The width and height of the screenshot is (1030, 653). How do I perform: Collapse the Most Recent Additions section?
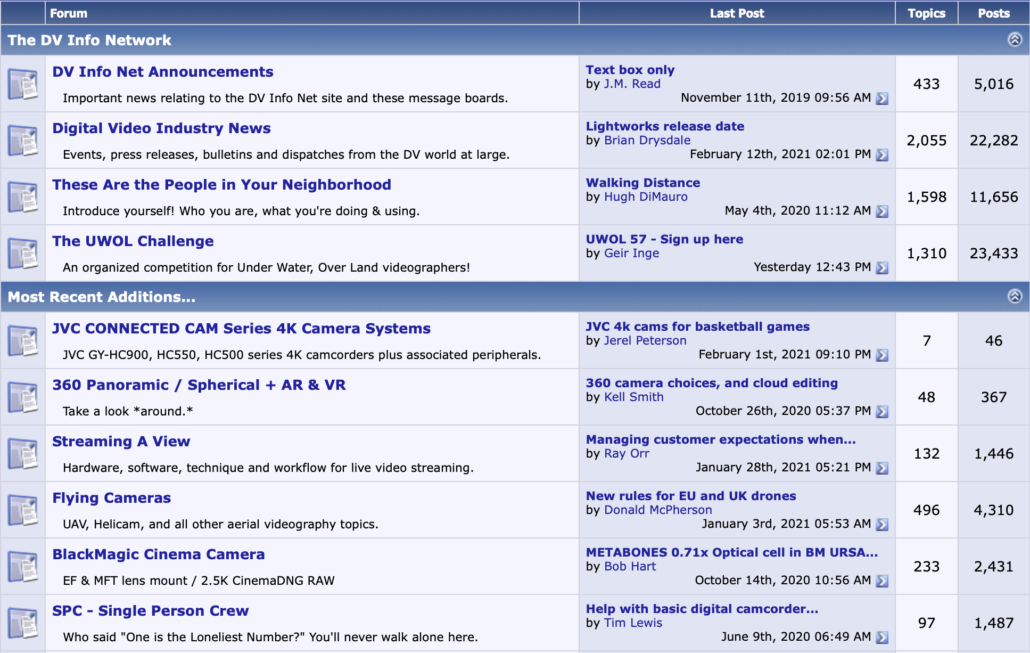(x=1014, y=297)
